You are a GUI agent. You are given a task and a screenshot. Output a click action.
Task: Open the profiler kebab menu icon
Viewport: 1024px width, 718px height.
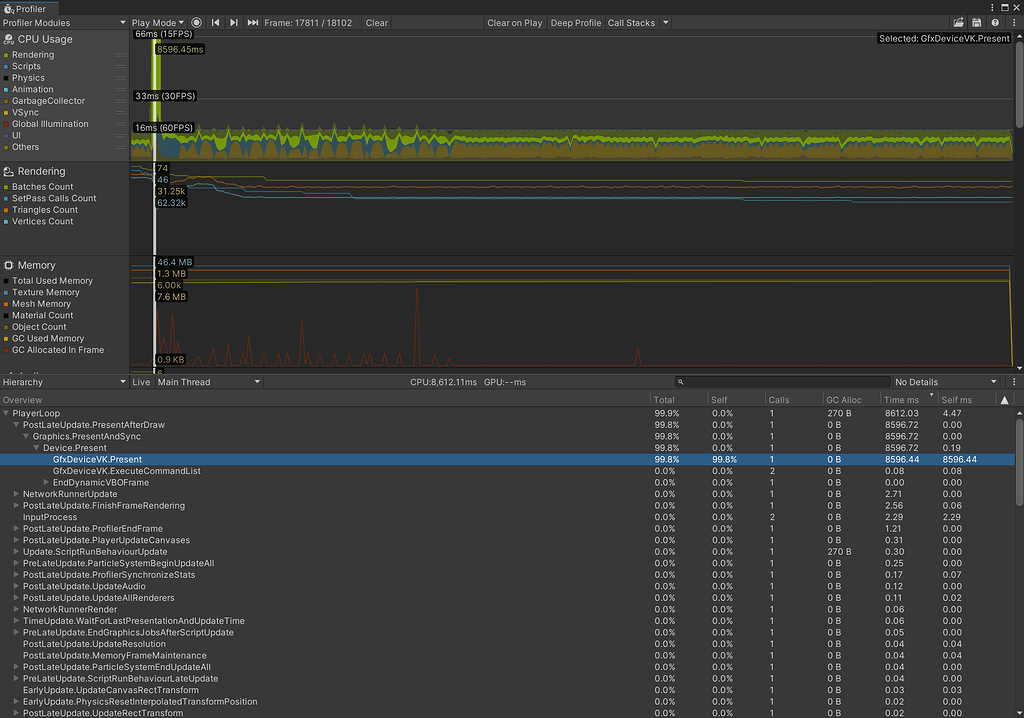point(1014,22)
